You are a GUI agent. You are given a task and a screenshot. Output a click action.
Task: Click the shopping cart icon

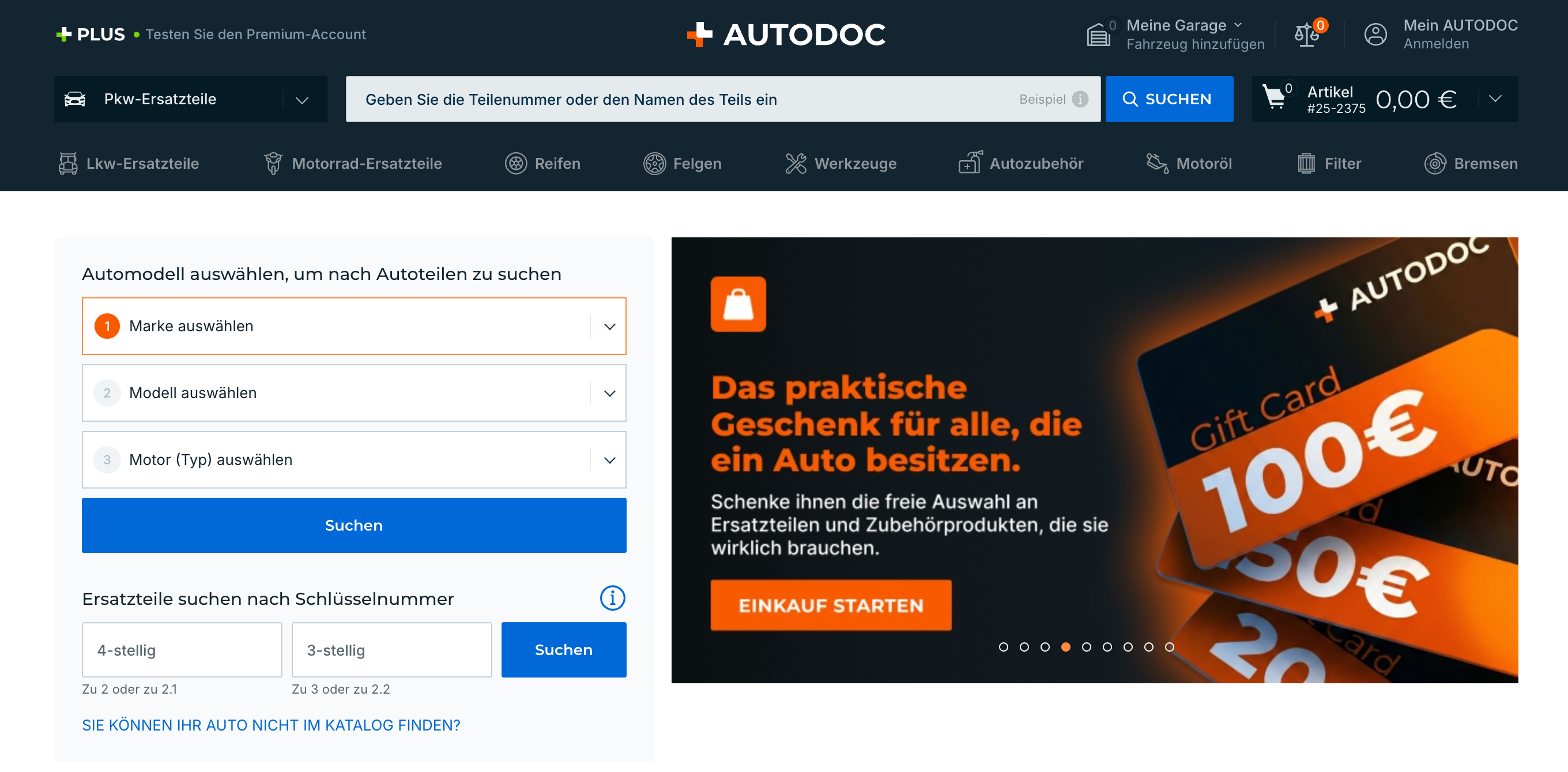pos(1274,97)
